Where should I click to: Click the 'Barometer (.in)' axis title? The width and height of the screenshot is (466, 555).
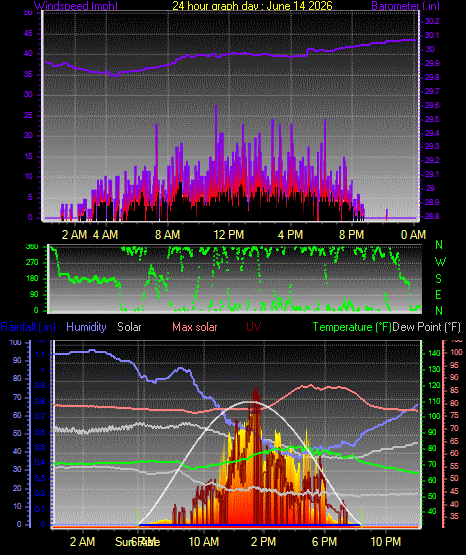click(x=405, y=6)
